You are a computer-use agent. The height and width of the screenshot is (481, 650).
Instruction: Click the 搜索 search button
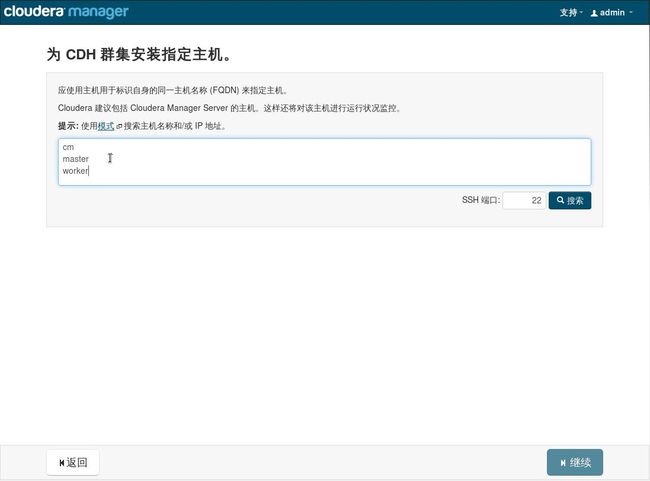click(x=570, y=200)
